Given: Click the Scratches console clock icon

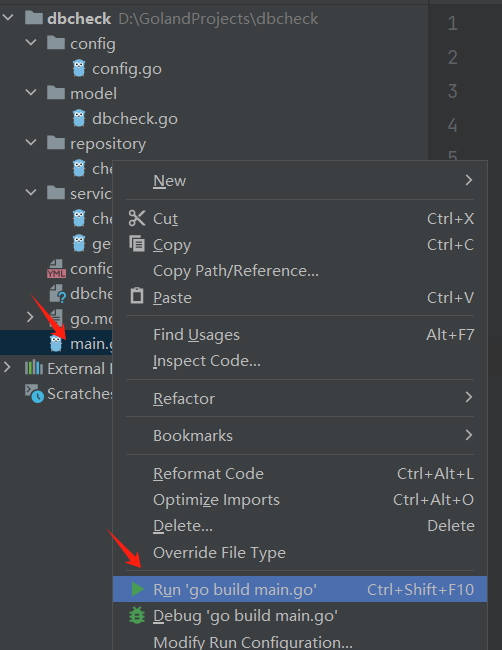Looking at the screenshot, I should click(x=34, y=393).
